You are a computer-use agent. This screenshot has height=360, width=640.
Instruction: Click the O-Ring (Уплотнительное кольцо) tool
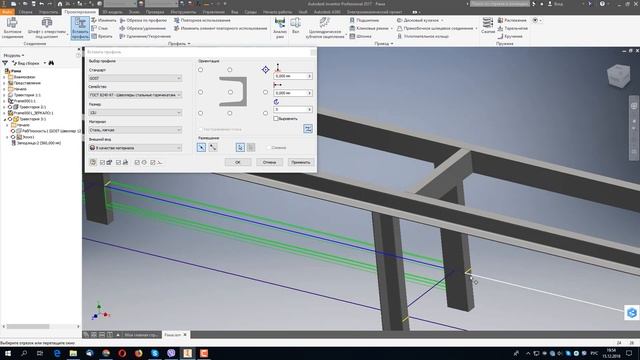423,36
